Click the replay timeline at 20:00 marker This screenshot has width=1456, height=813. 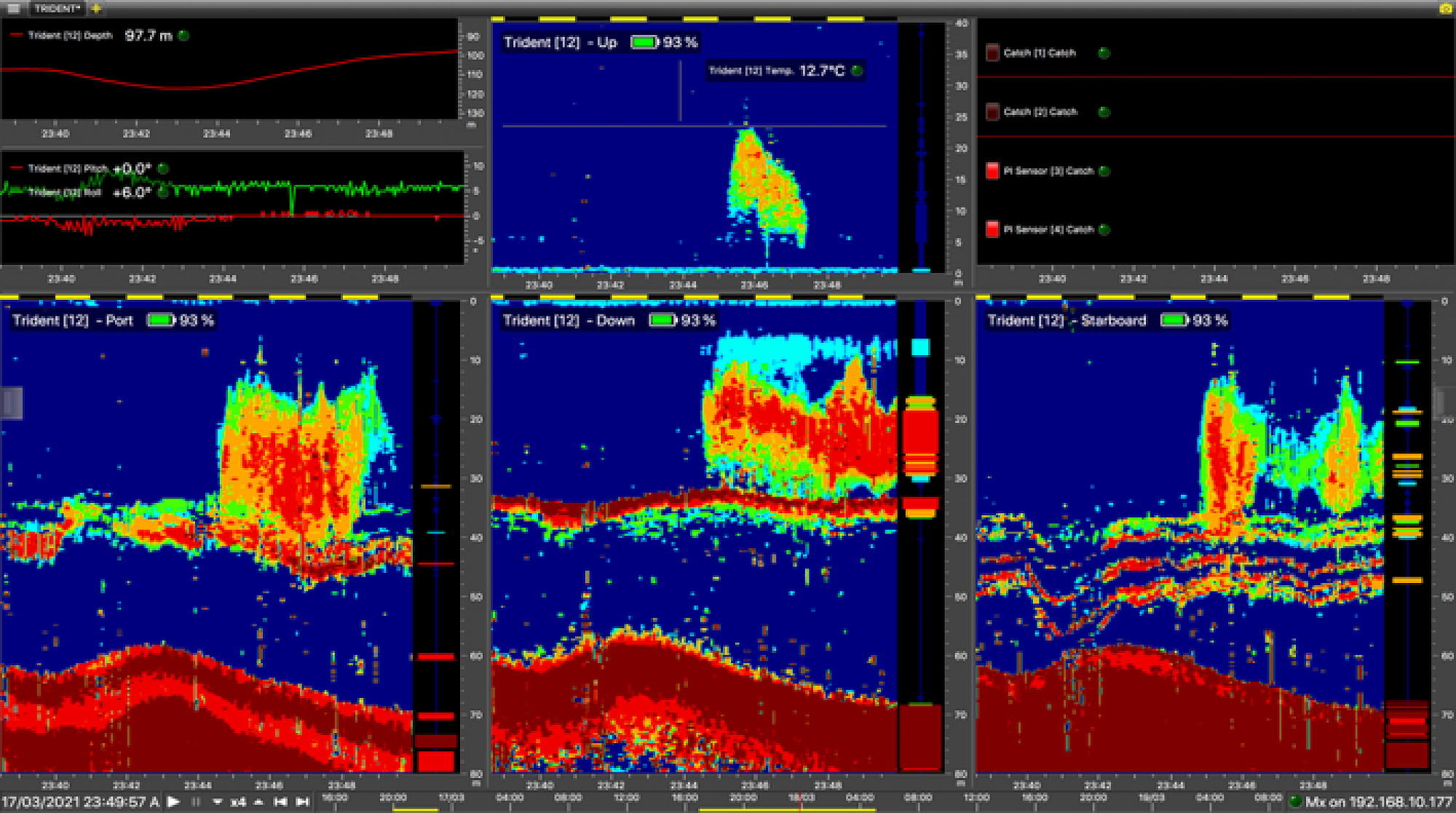click(x=392, y=798)
